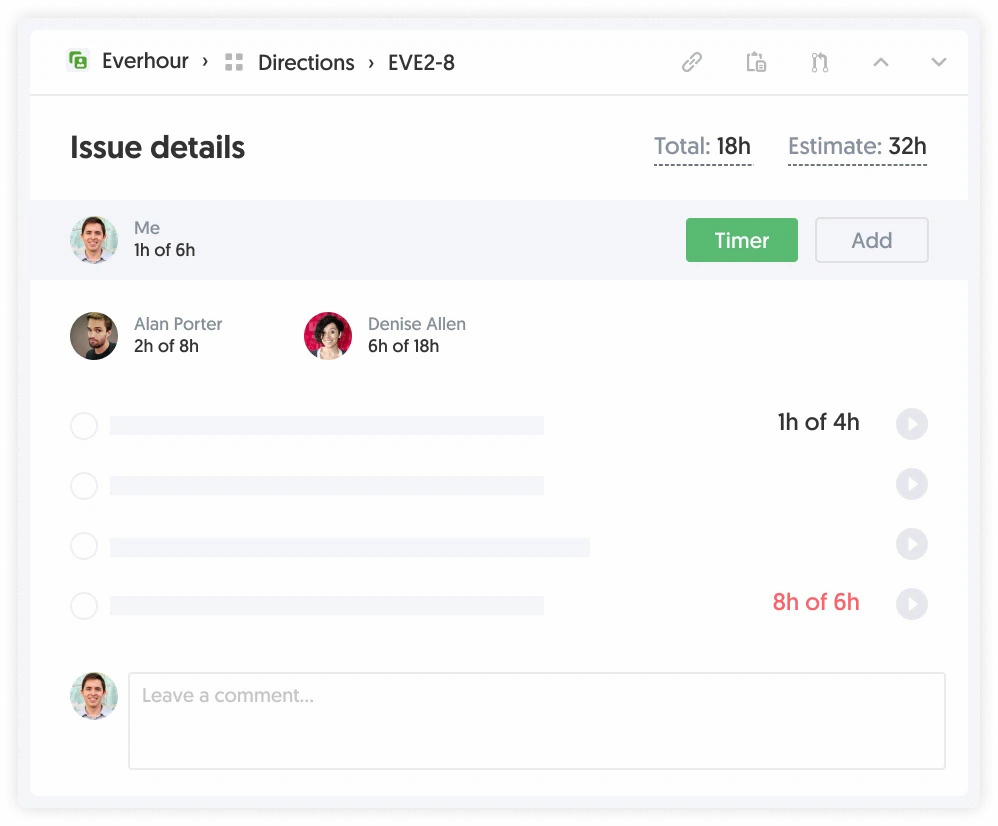Mark the last subtask row as complete
The image size is (998, 826).
click(84, 606)
